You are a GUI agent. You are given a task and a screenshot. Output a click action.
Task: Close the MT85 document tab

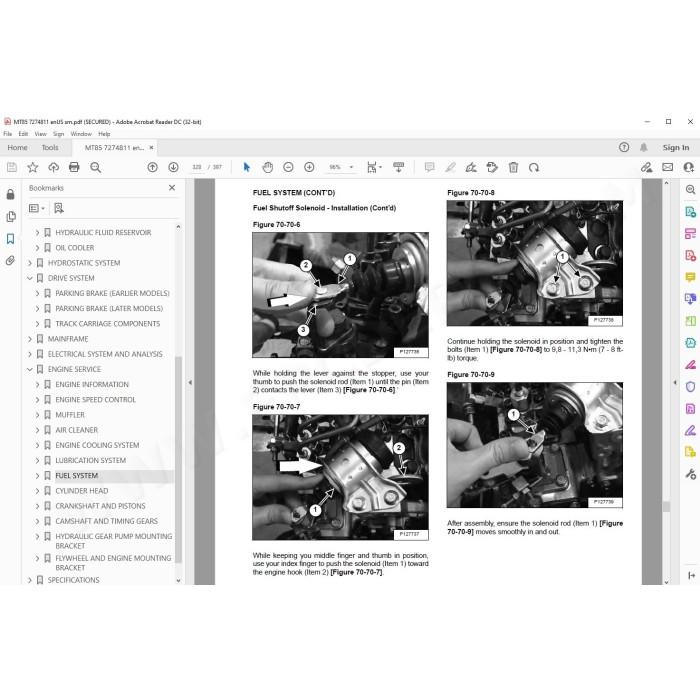click(151, 147)
